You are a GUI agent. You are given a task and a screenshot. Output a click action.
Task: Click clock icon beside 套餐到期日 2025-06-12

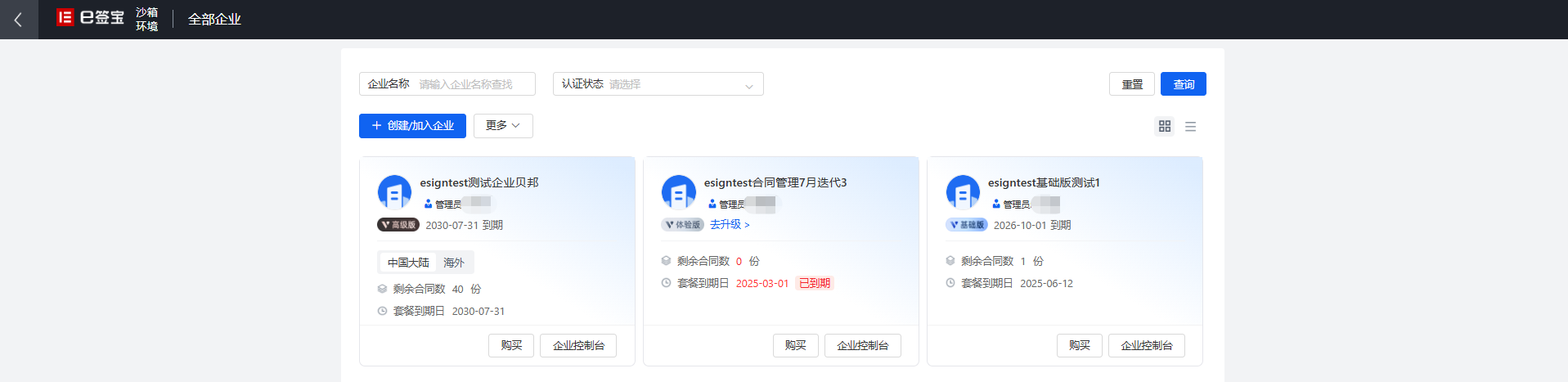950,283
